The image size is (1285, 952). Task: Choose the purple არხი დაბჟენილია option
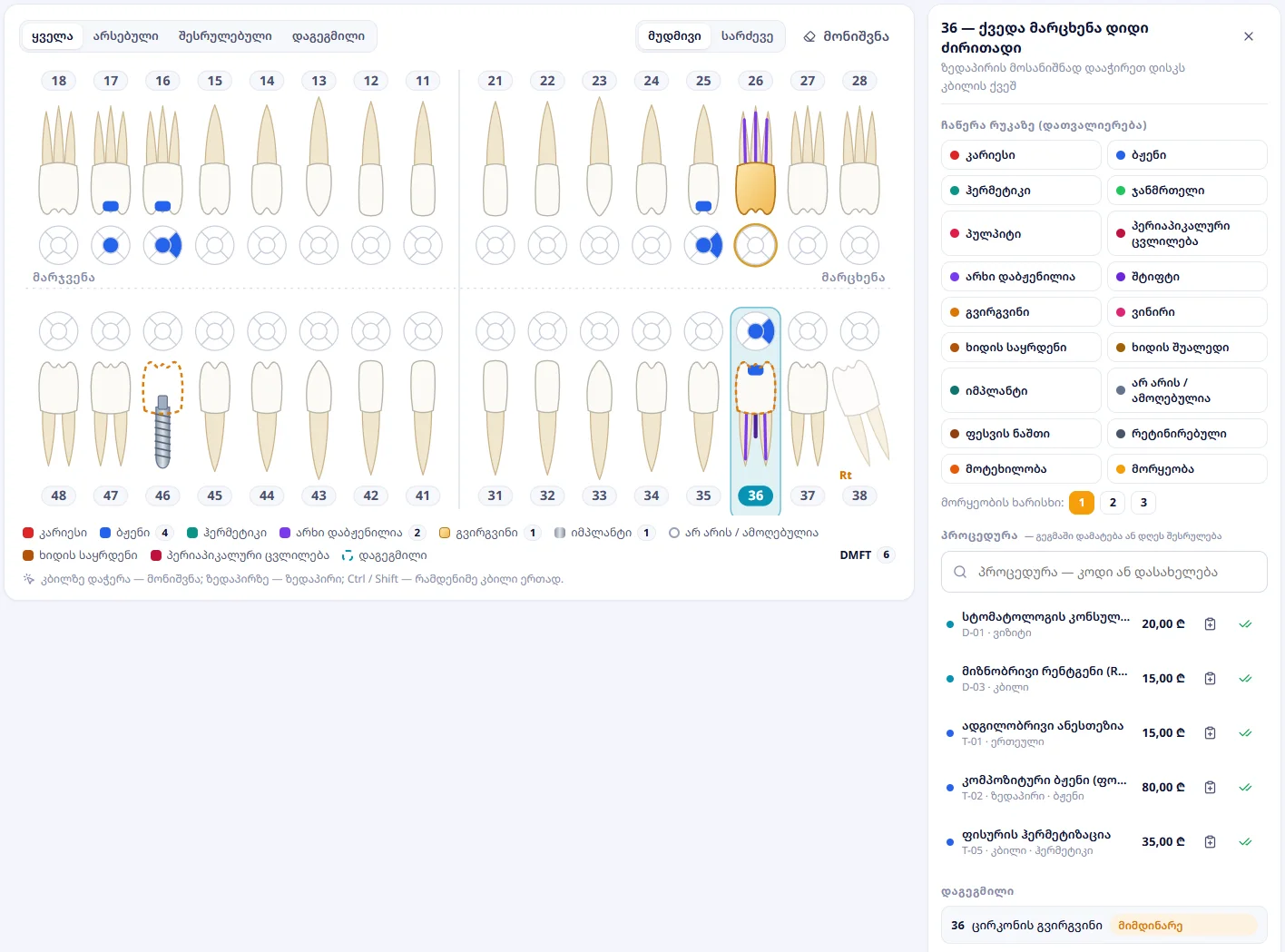(1021, 277)
